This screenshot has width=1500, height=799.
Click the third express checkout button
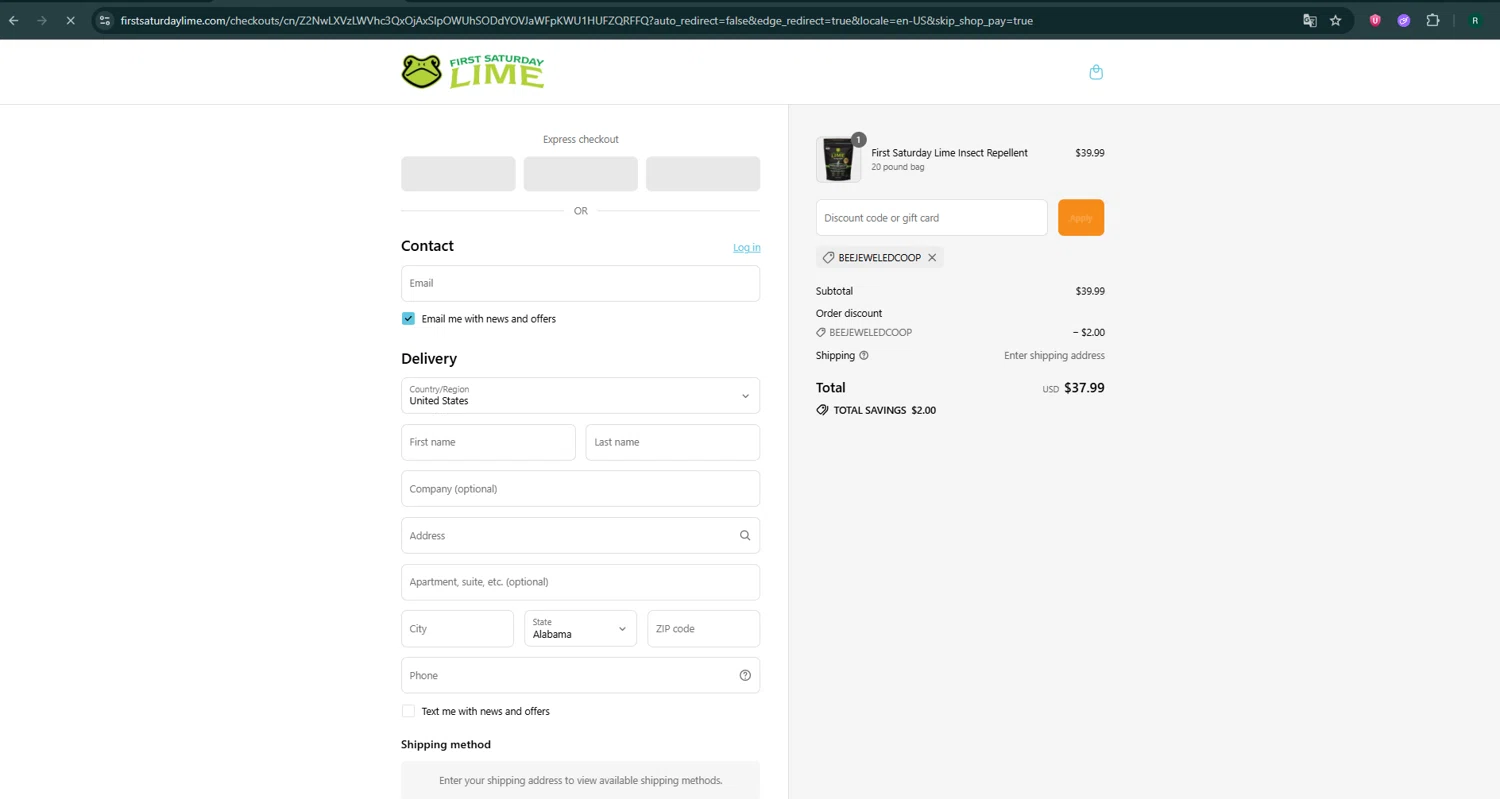click(703, 174)
